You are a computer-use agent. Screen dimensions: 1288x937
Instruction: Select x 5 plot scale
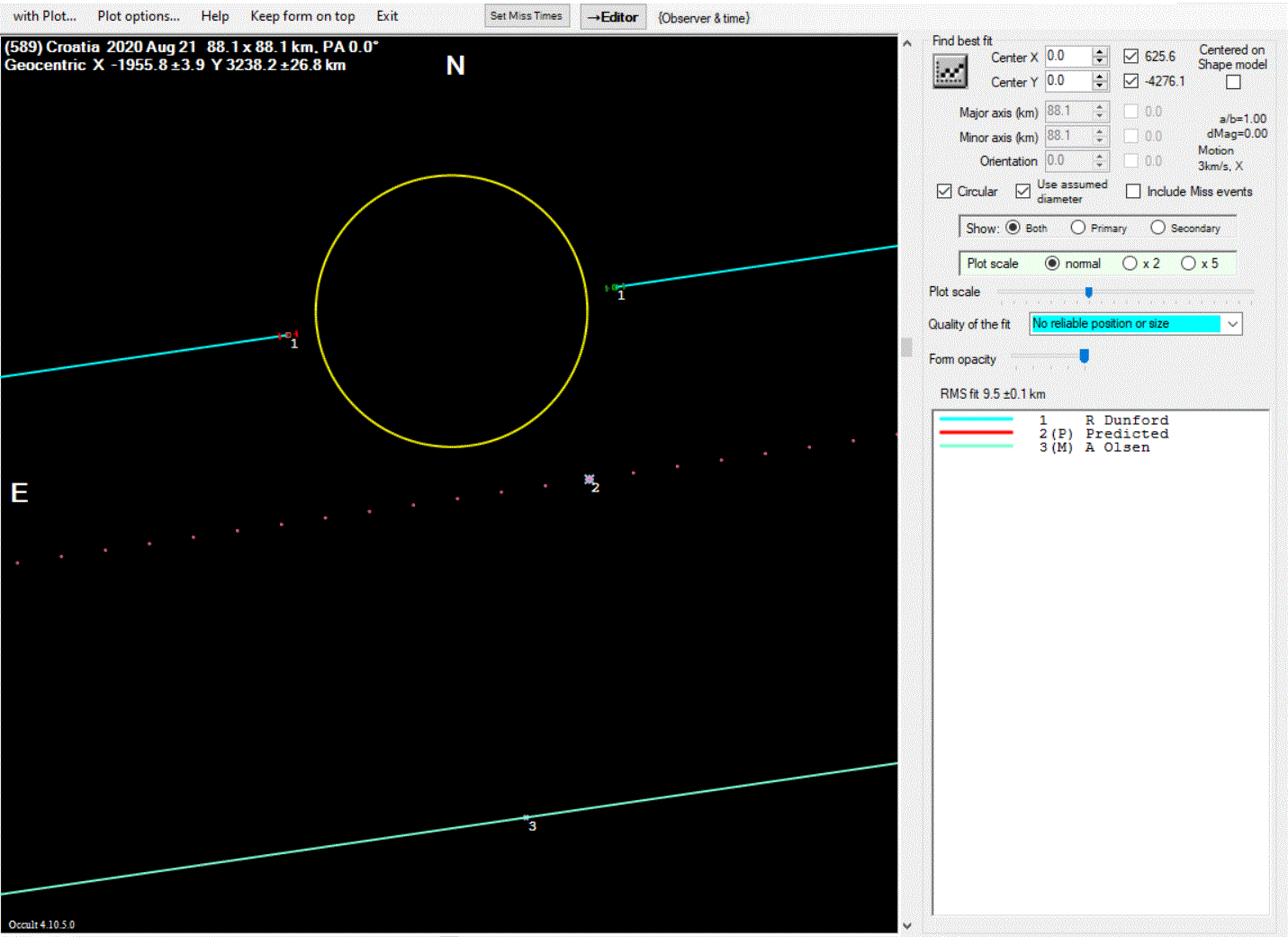click(1188, 263)
